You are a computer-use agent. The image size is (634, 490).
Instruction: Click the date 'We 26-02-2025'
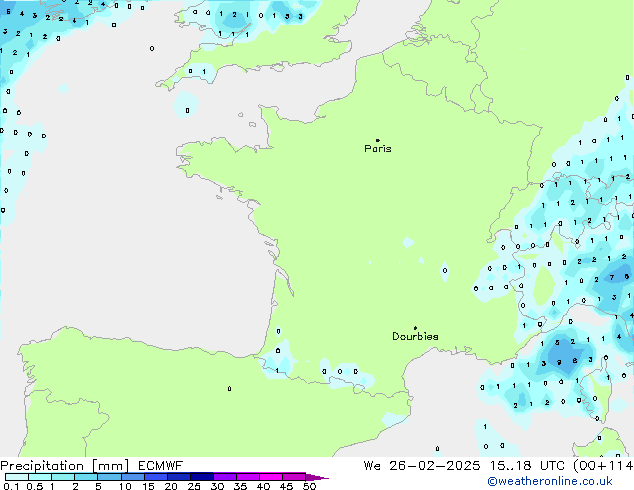pos(422,466)
